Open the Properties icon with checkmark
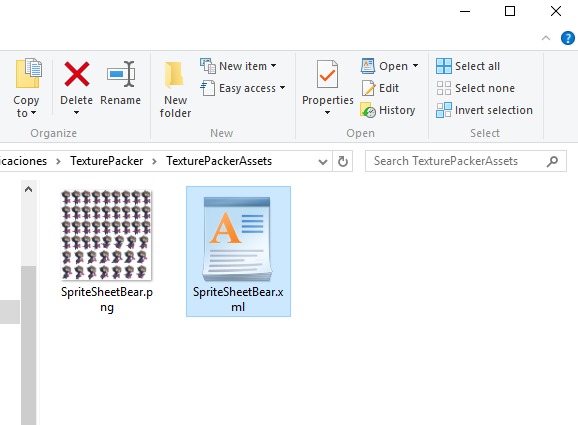The height and width of the screenshot is (425, 578). [x=327, y=74]
